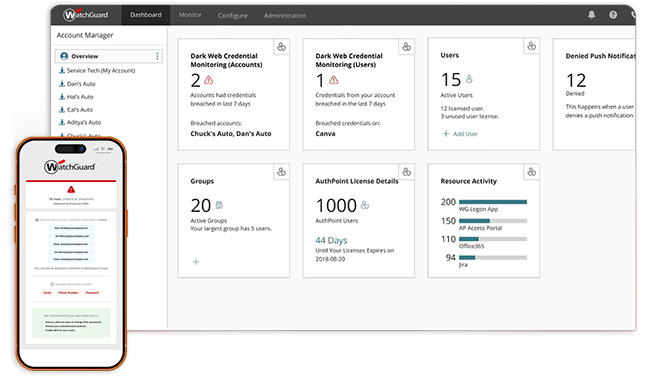Open the Dashboard tab
This screenshot has height=392, width=650.
(146, 15)
